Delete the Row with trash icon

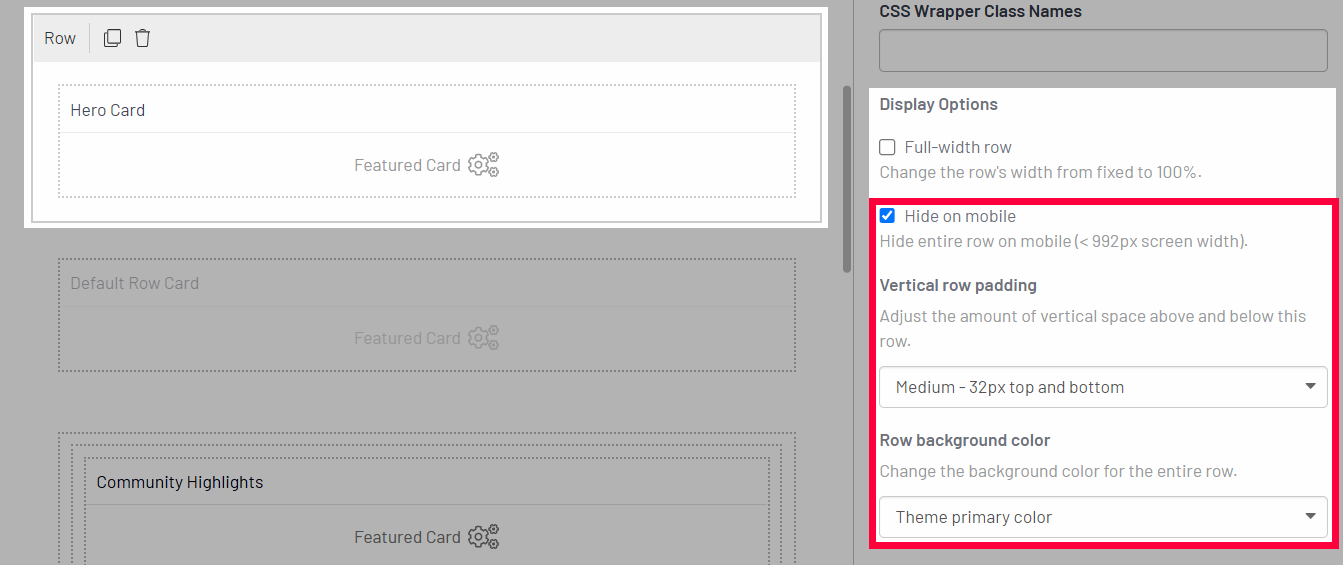(x=143, y=38)
